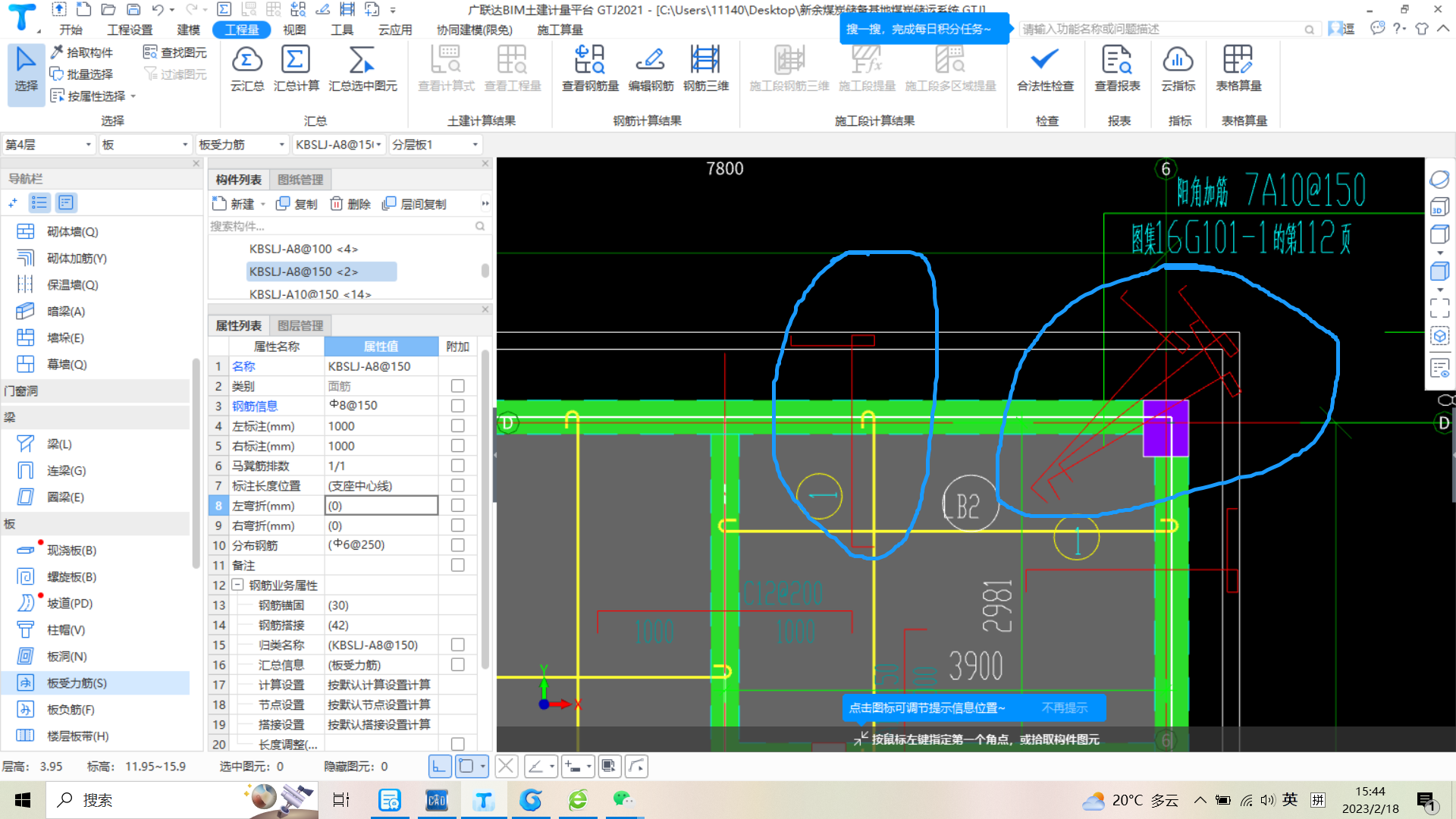Open the 建模 ribbon tab

point(189,30)
